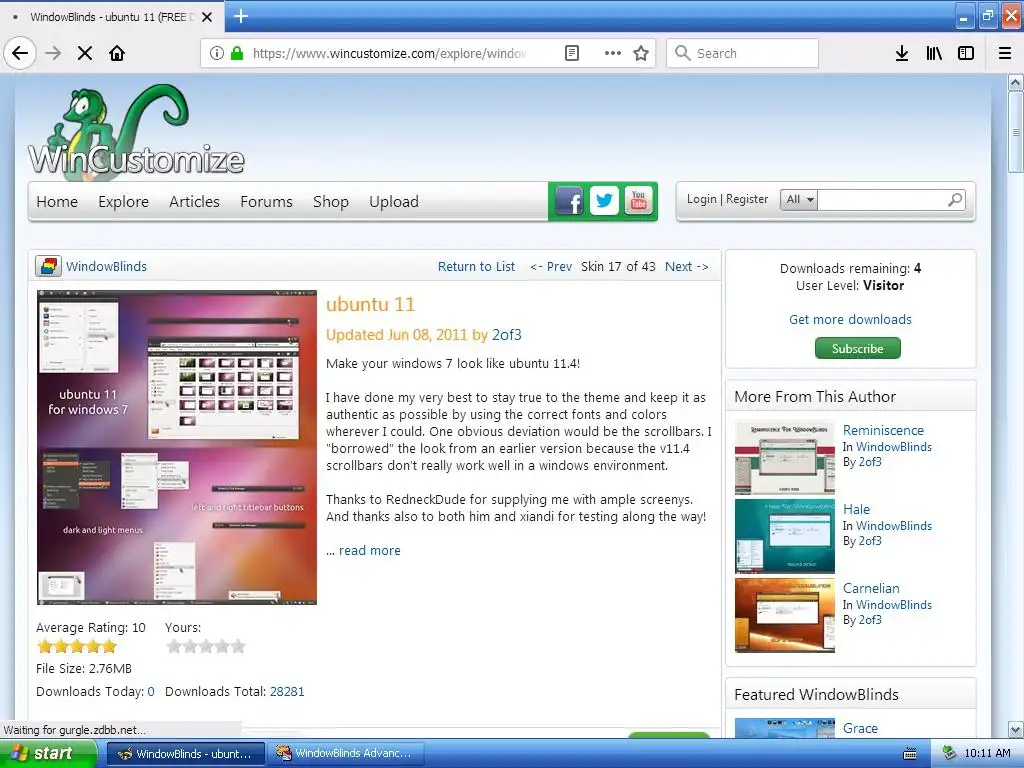
Task: Click the Register link
Action: tap(747, 199)
